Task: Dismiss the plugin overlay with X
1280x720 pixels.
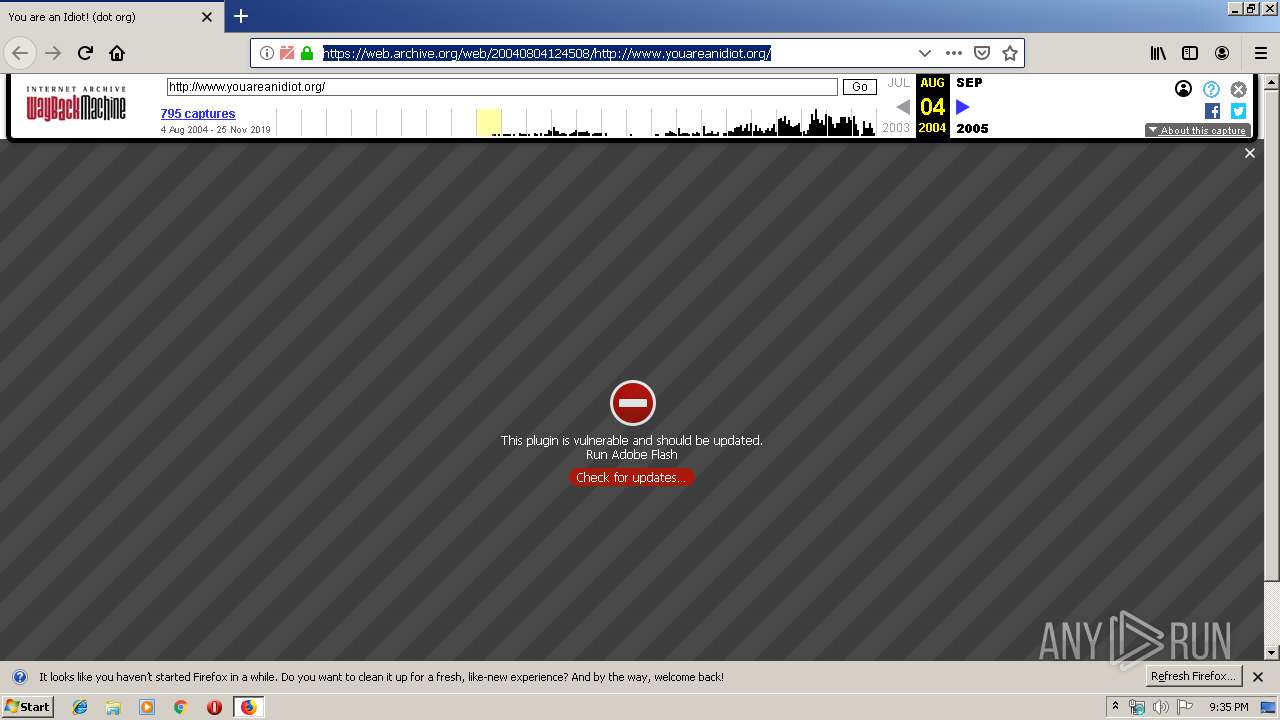Action: 1249,153
